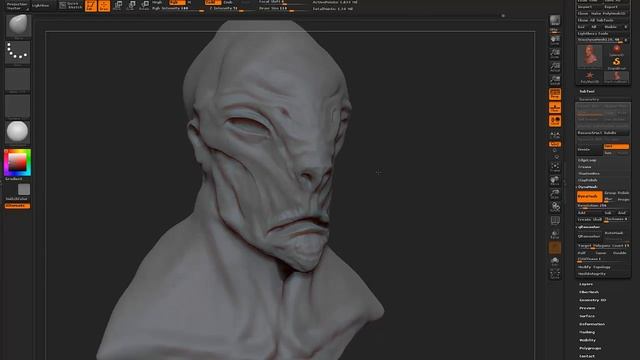Expand the Masking section

[x=587, y=332]
